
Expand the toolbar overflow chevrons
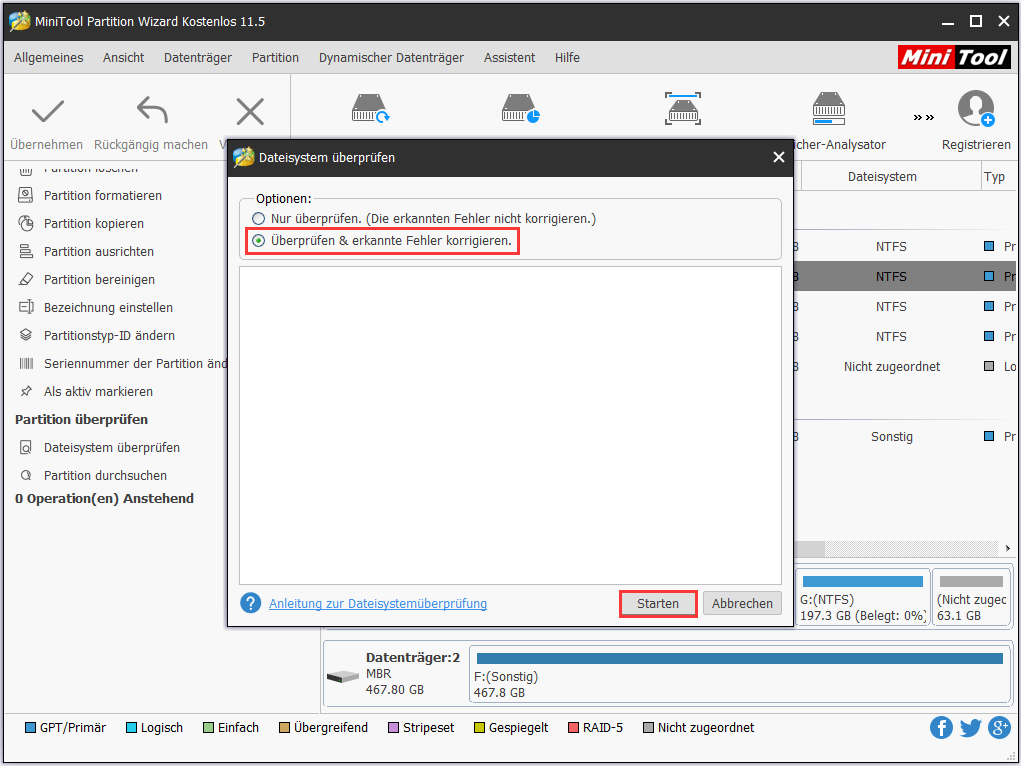click(x=923, y=117)
